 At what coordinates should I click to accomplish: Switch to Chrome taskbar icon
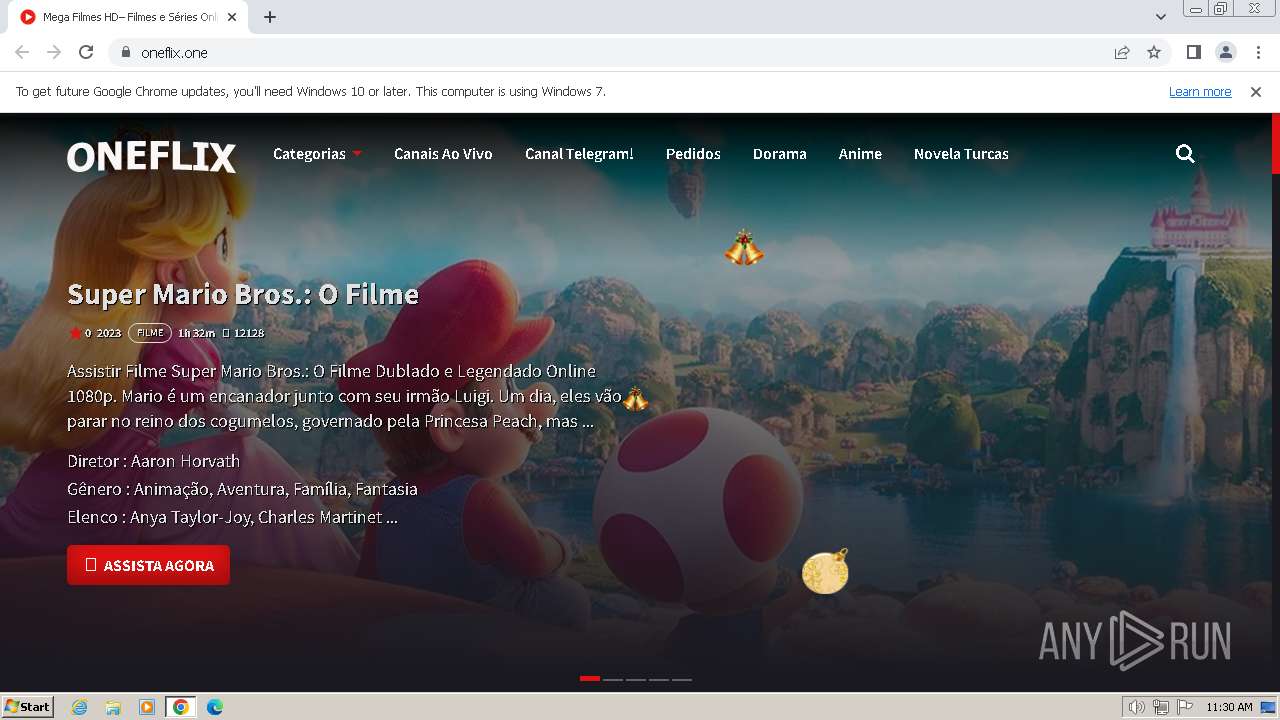[x=180, y=707]
